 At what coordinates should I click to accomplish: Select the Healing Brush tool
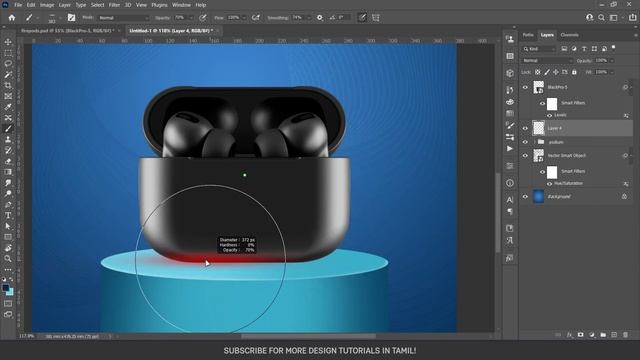coord(8,118)
